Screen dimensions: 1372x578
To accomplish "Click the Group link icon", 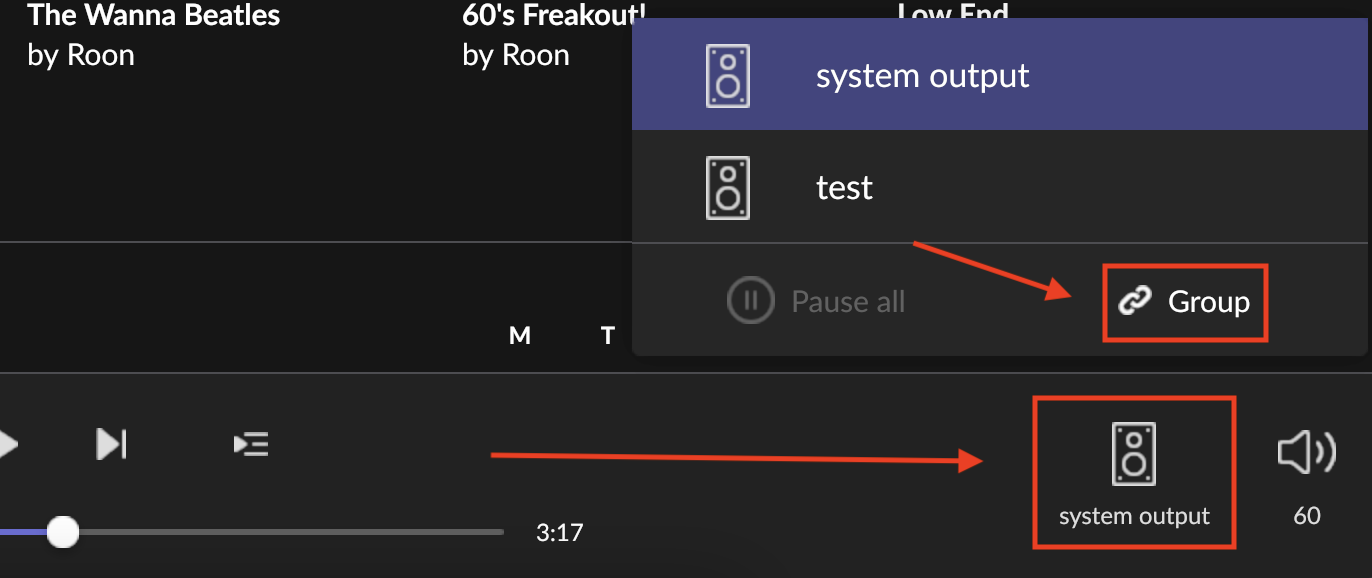I will 1135,302.
